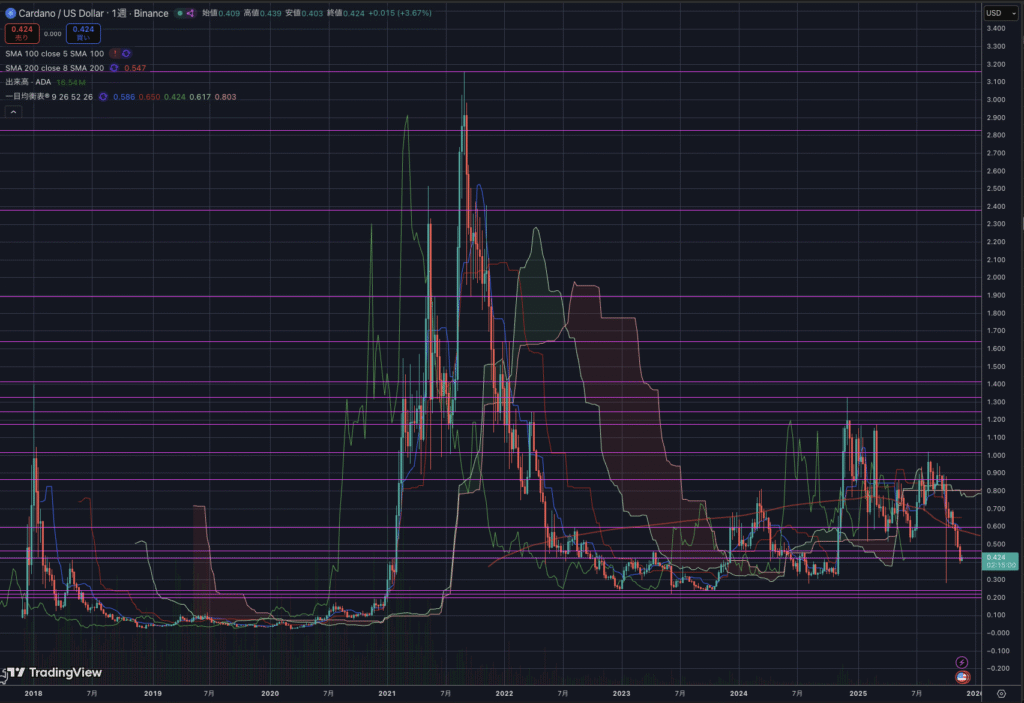Click the Cardano coin logo icon
The image size is (1024, 703).
[9, 13]
